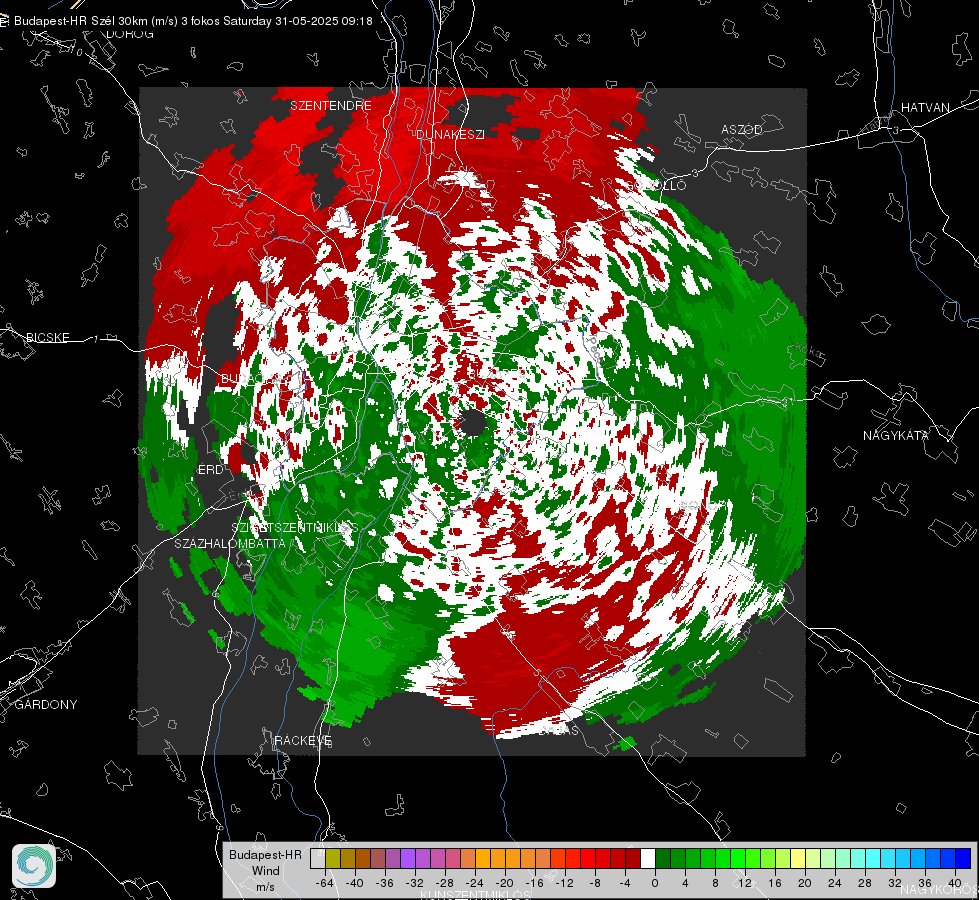
Task: Click the swirl logo icon at bottom left
Action: 34,866
